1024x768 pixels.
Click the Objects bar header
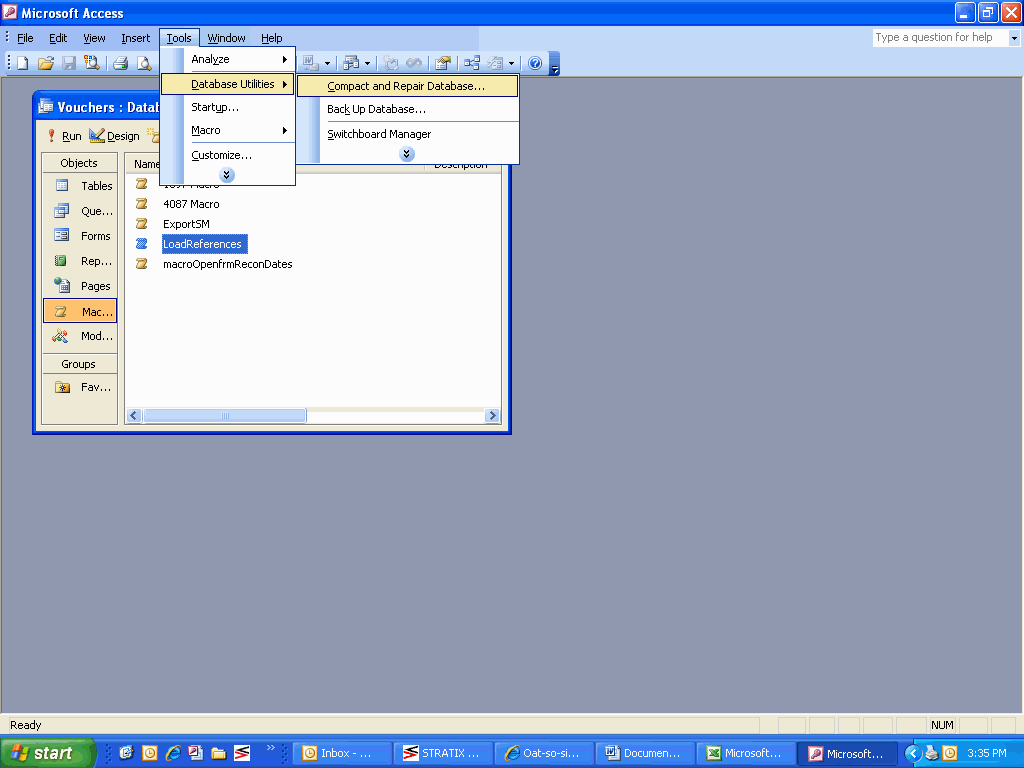79,163
